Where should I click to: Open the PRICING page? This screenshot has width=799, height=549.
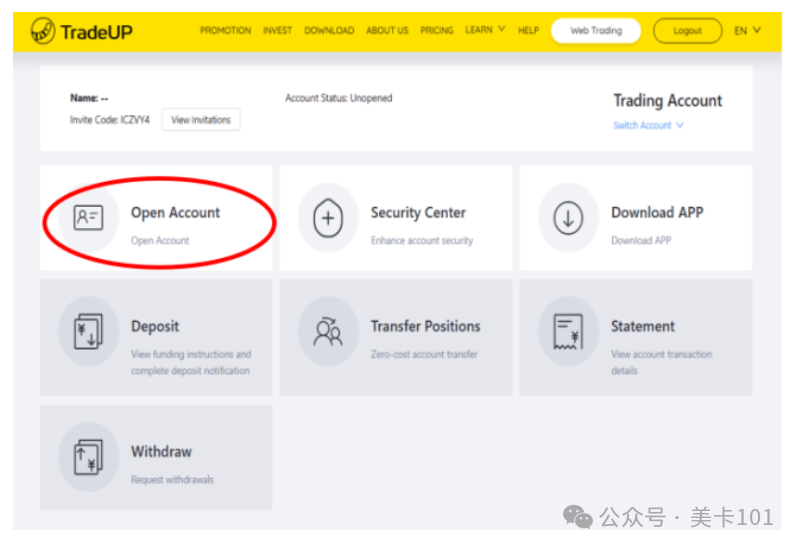437,31
